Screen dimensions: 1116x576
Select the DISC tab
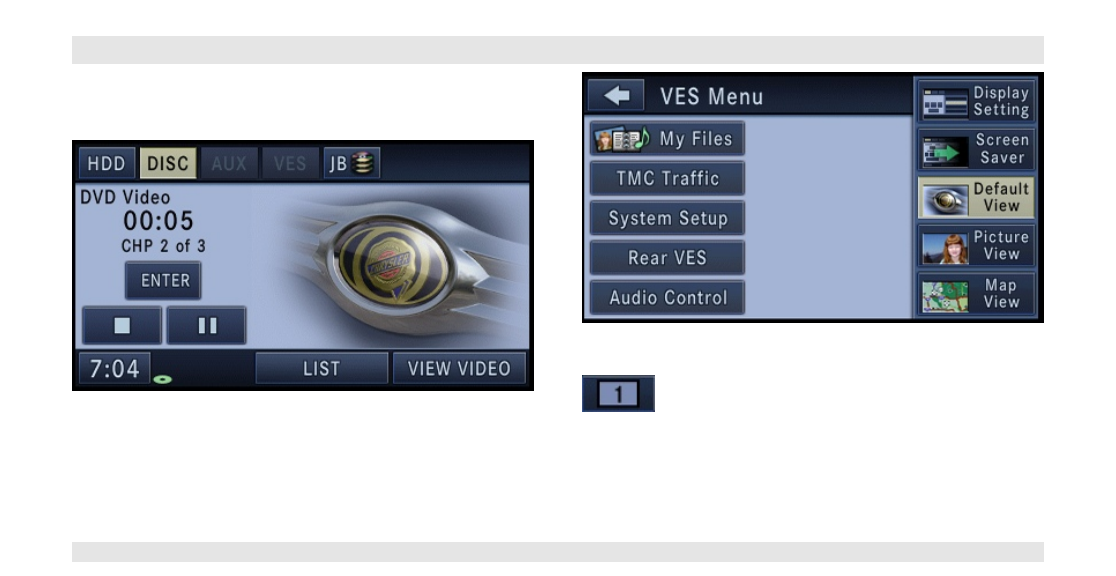168,163
